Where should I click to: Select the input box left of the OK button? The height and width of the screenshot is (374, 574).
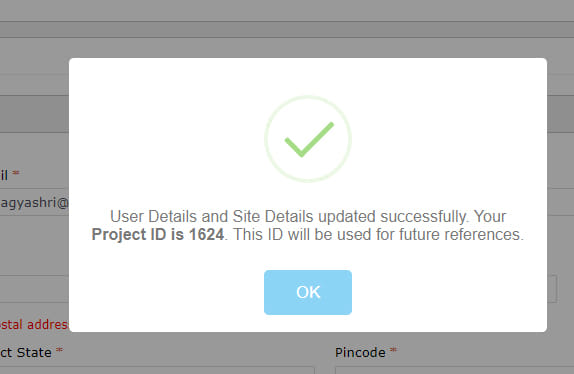34,289
